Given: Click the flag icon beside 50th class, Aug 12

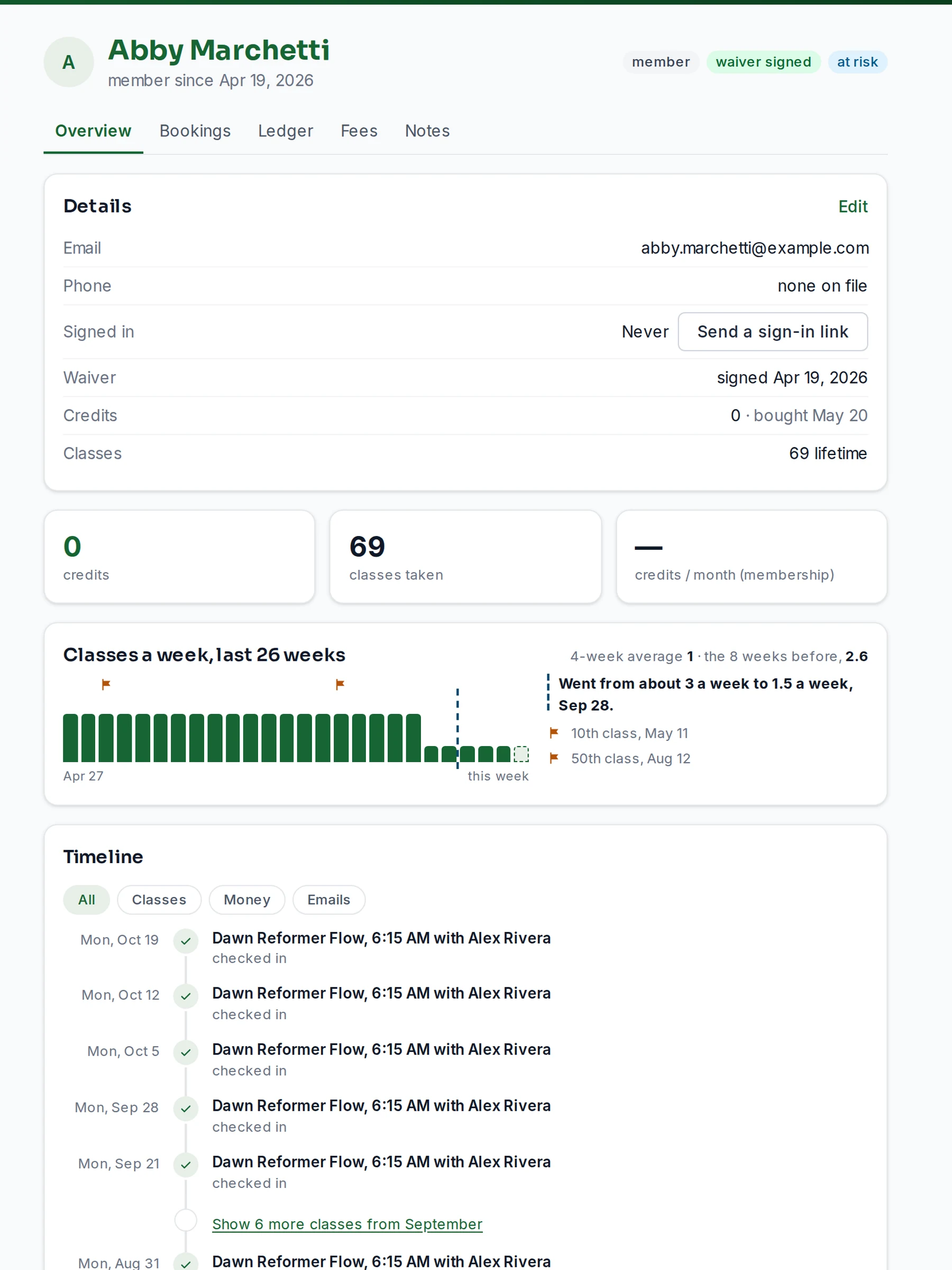Looking at the screenshot, I should coord(554,758).
